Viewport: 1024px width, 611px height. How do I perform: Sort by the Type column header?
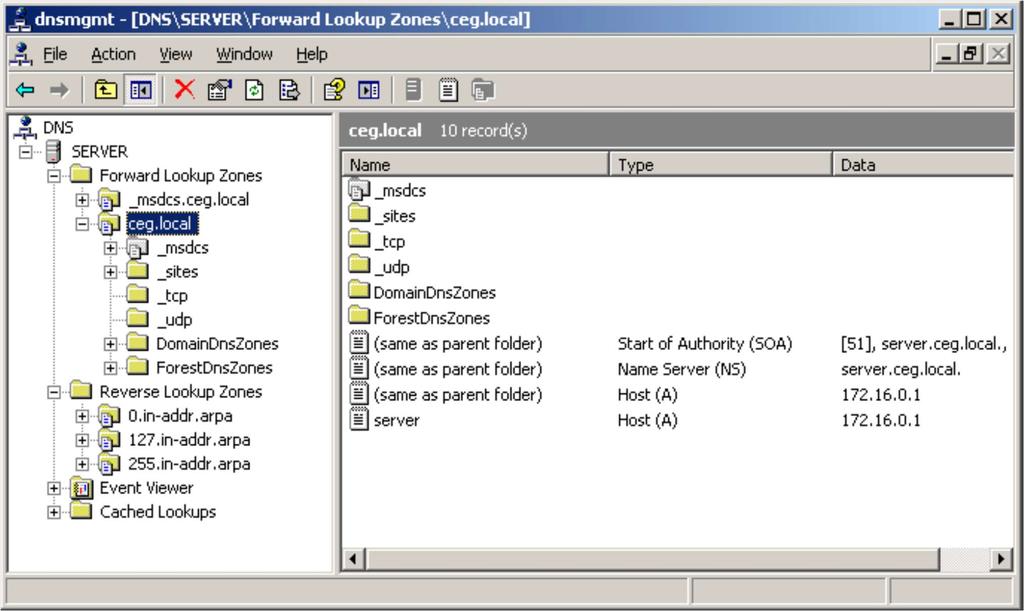pyautogui.click(x=721, y=164)
